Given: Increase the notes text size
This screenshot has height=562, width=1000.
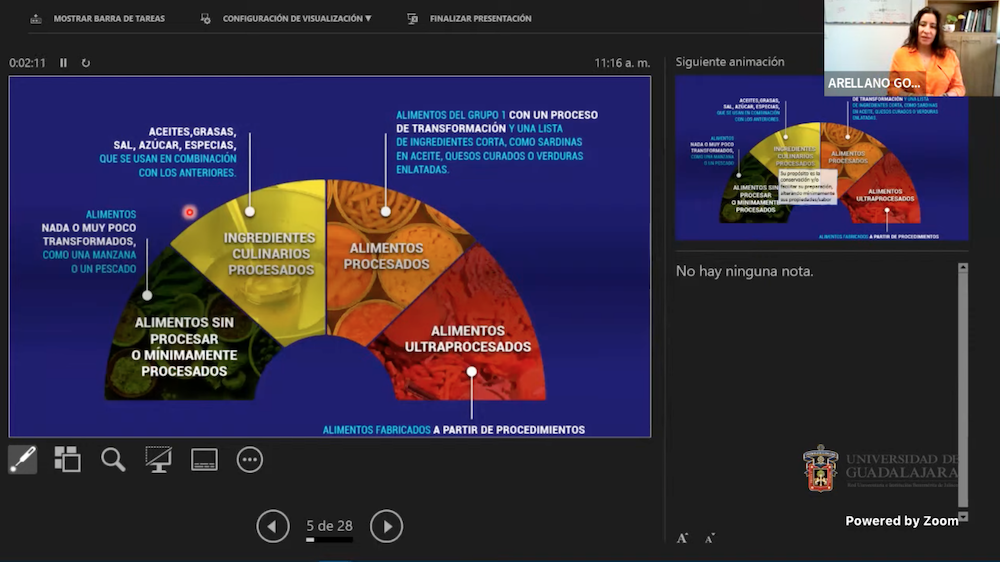Looking at the screenshot, I should [682, 538].
